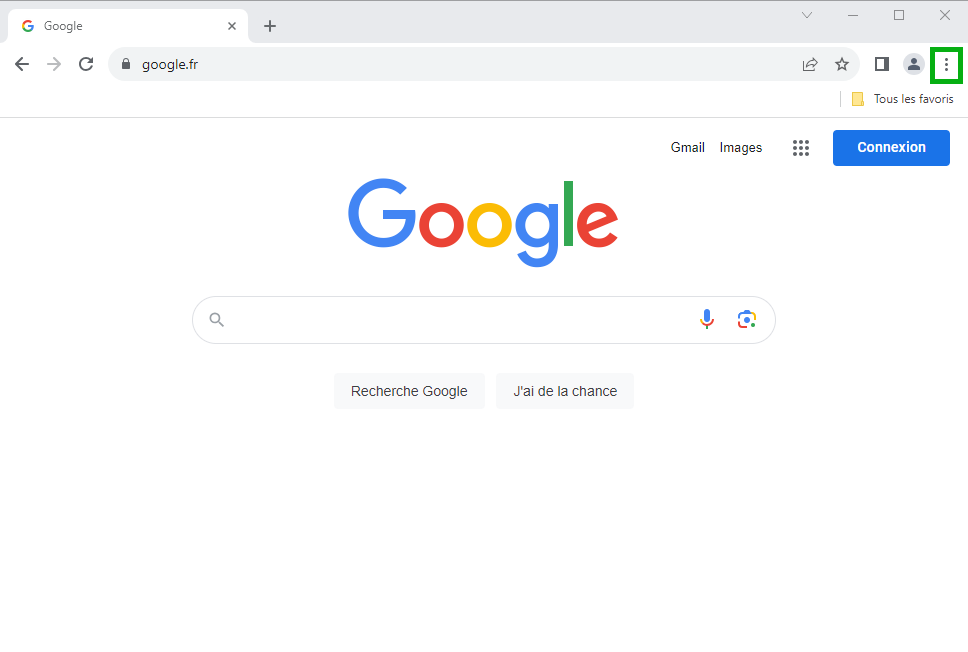
Task: Click the Recherche Google button
Action: [409, 391]
